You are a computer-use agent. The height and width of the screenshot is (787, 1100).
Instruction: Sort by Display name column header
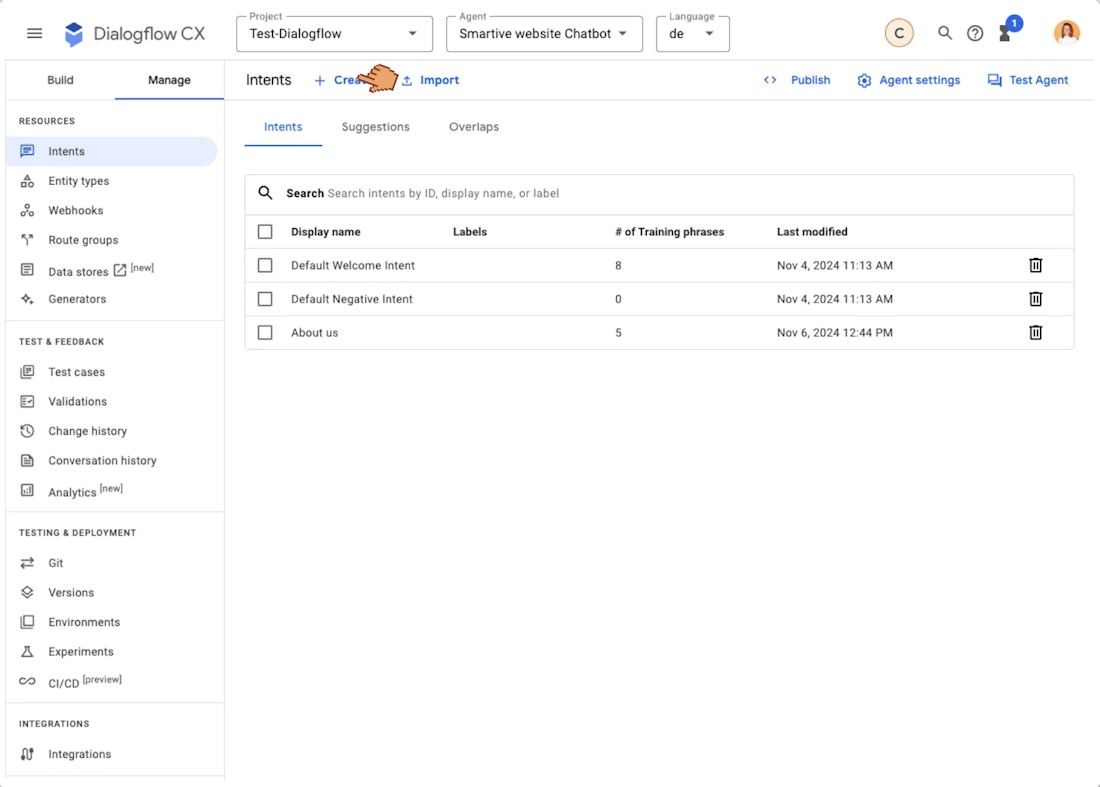[326, 231]
